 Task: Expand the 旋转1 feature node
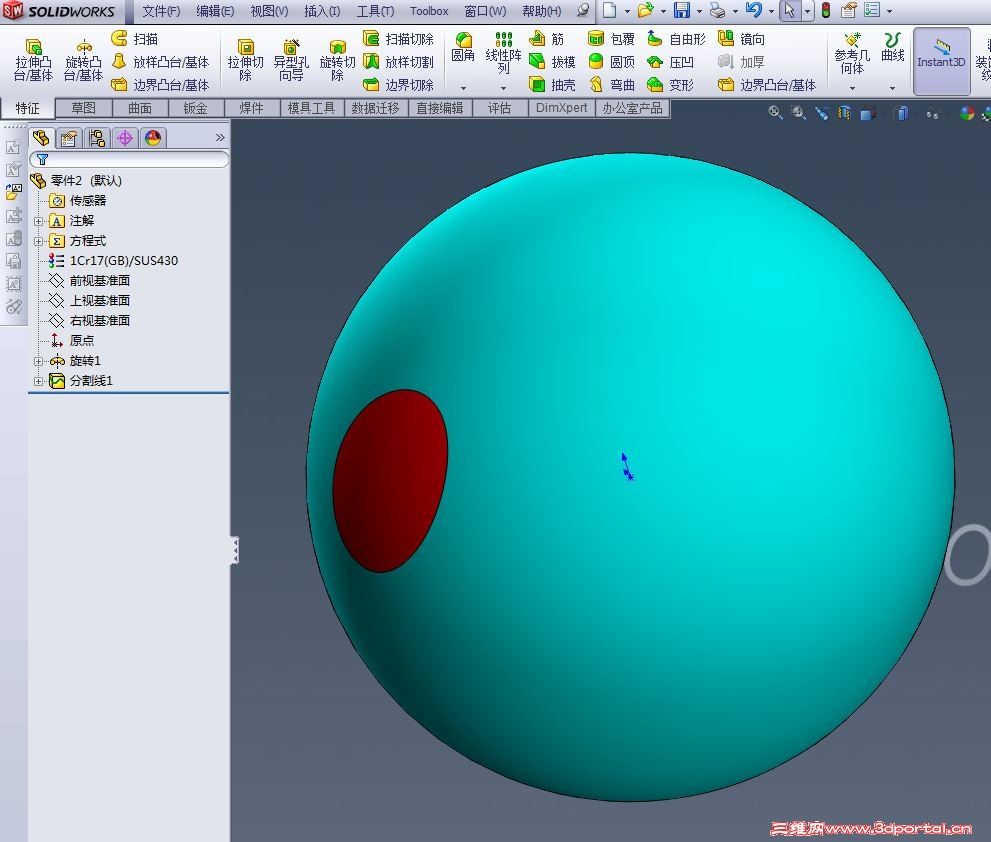(39, 362)
